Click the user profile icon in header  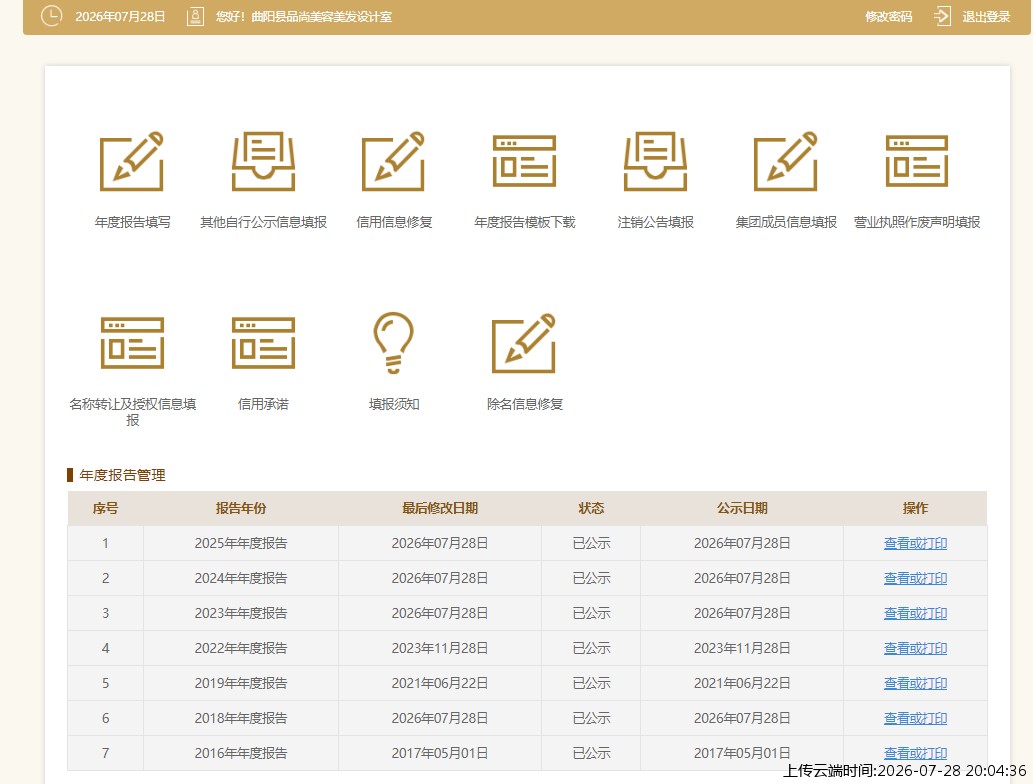tap(195, 16)
